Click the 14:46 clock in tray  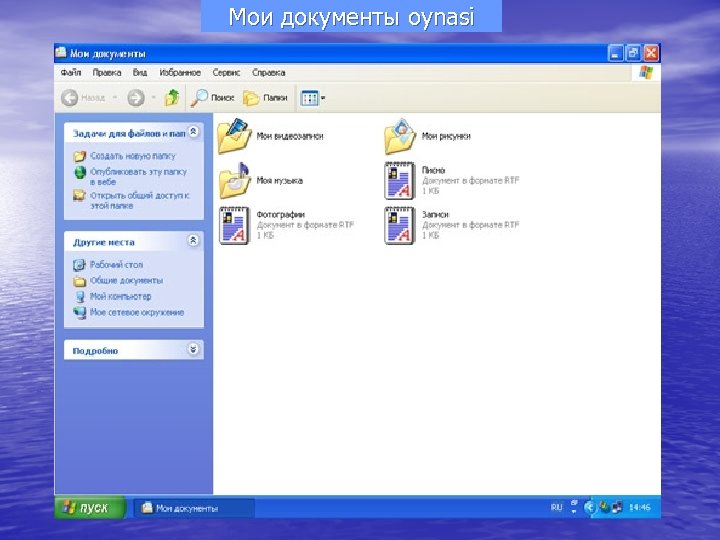(x=640, y=507)
